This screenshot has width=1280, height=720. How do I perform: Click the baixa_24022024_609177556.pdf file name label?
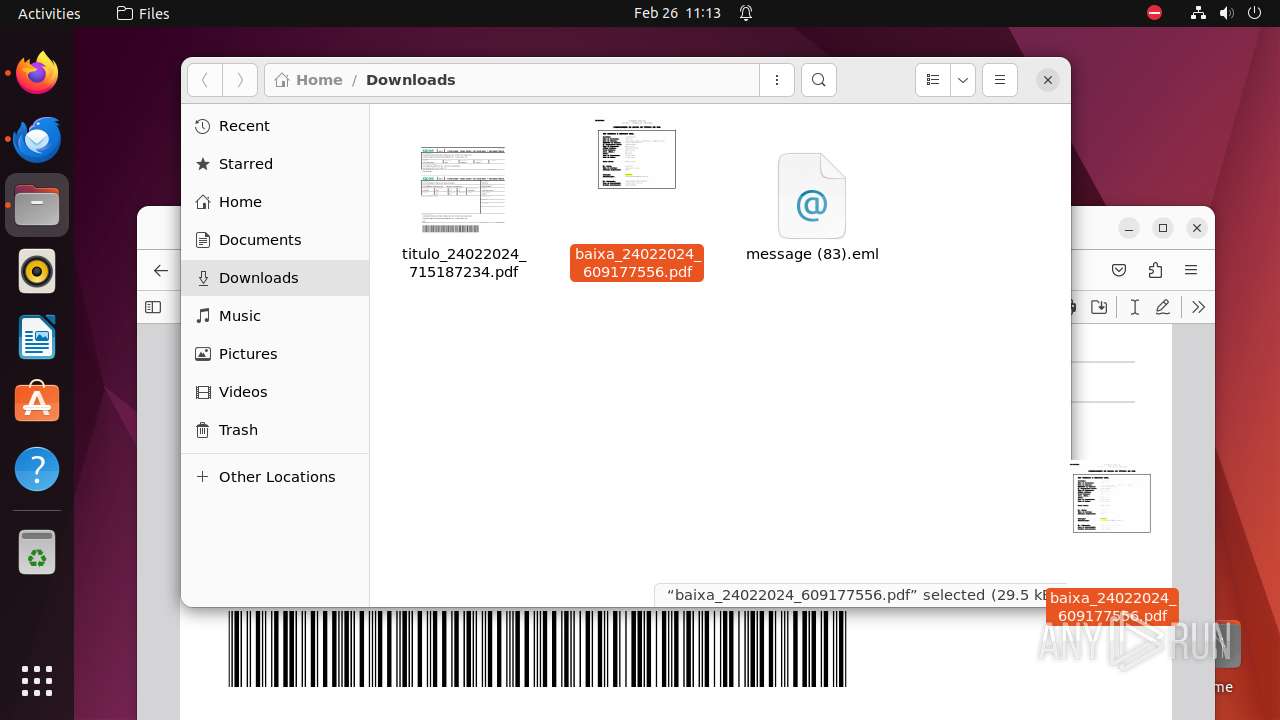637,263
